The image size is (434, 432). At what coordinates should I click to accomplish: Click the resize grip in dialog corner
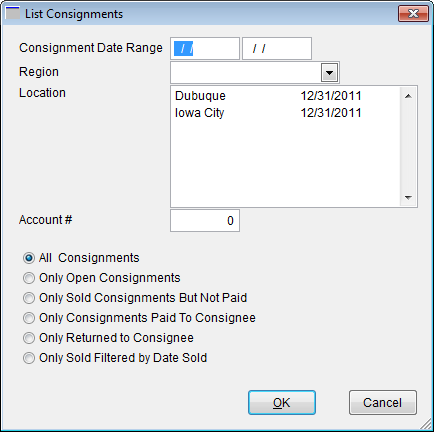pyautogui.click(x=426, y=424)
